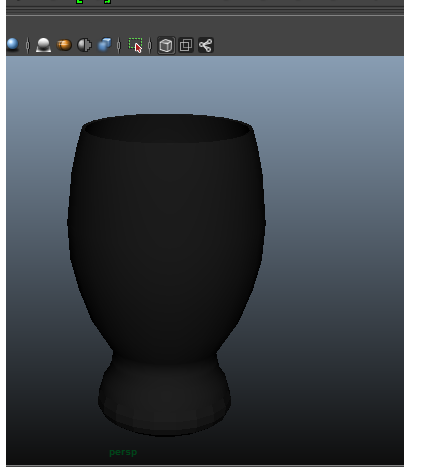Click the right green bracket marker
Screen dimensions: 434x471
point(107,2)
